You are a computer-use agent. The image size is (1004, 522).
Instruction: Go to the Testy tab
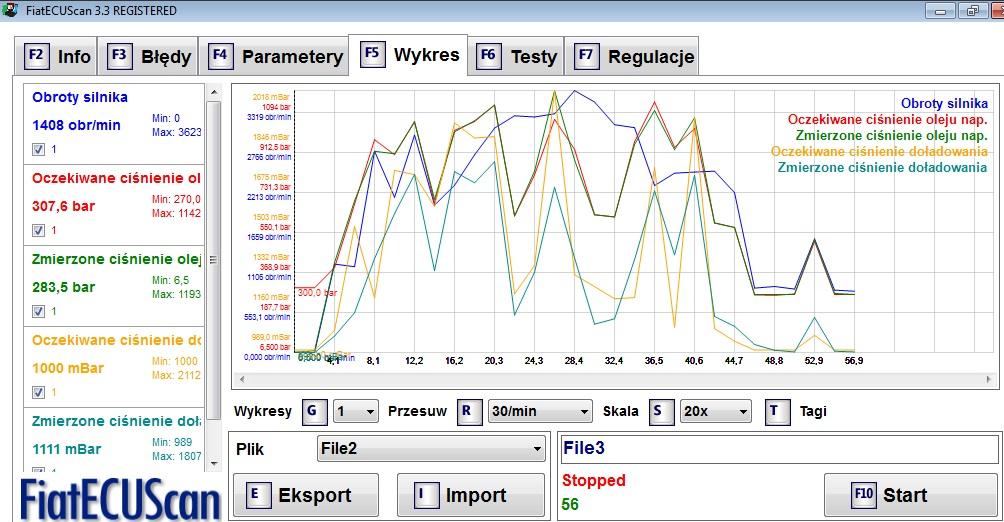(516, 56)
